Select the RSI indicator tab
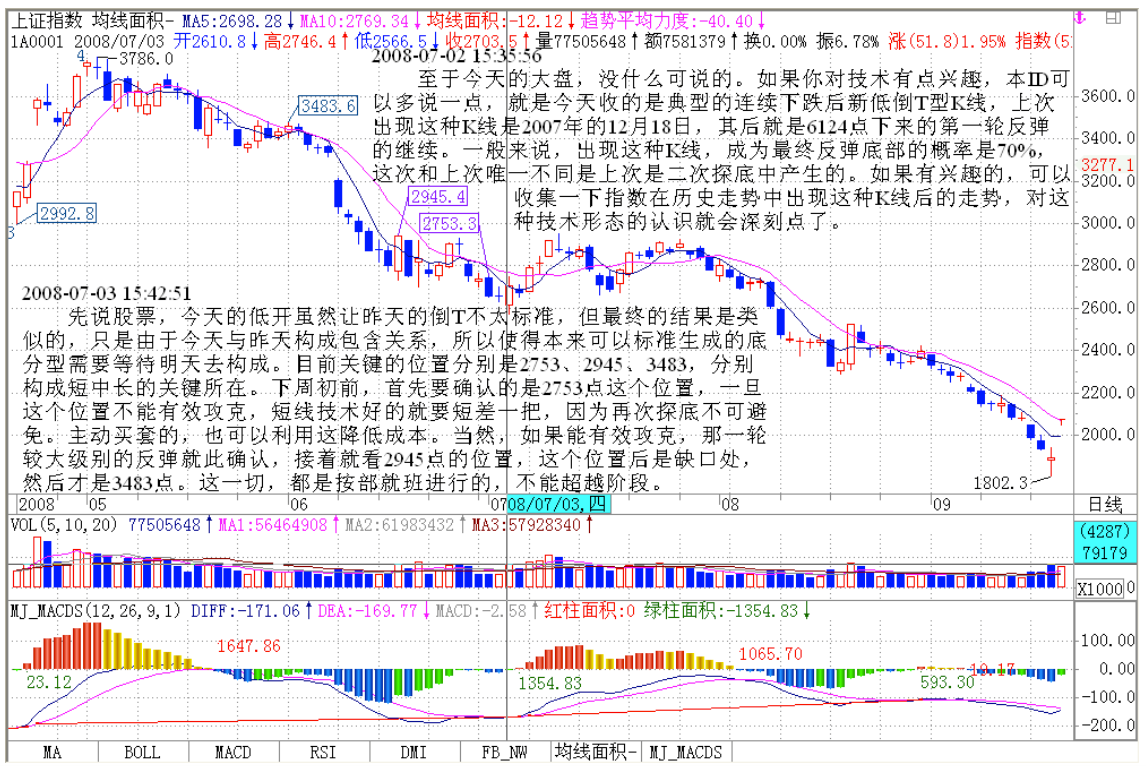 point(323,752)
